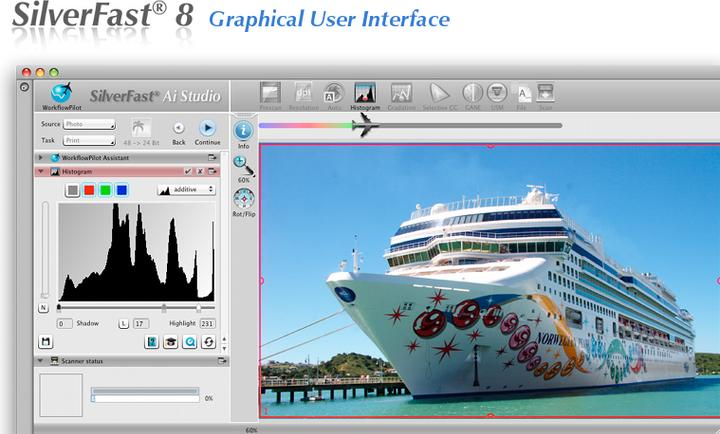
Task: Click the Shadow value field
Action: click(65, 324)
